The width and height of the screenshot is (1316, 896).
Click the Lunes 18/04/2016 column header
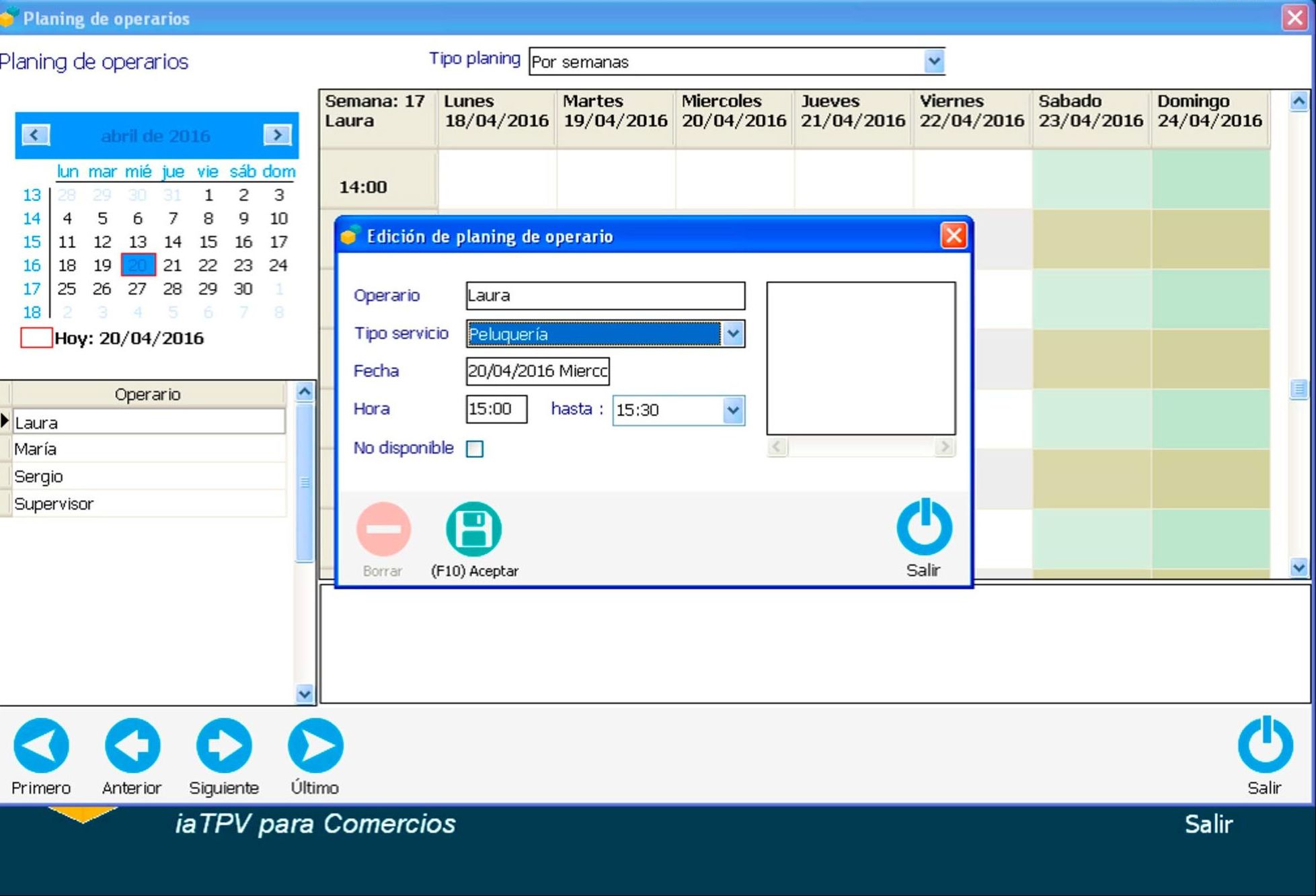496,118
